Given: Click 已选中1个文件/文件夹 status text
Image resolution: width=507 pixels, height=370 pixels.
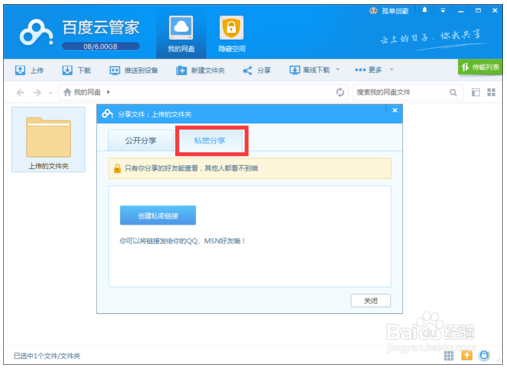Looking at the screenshot, I should click(47, 356).
